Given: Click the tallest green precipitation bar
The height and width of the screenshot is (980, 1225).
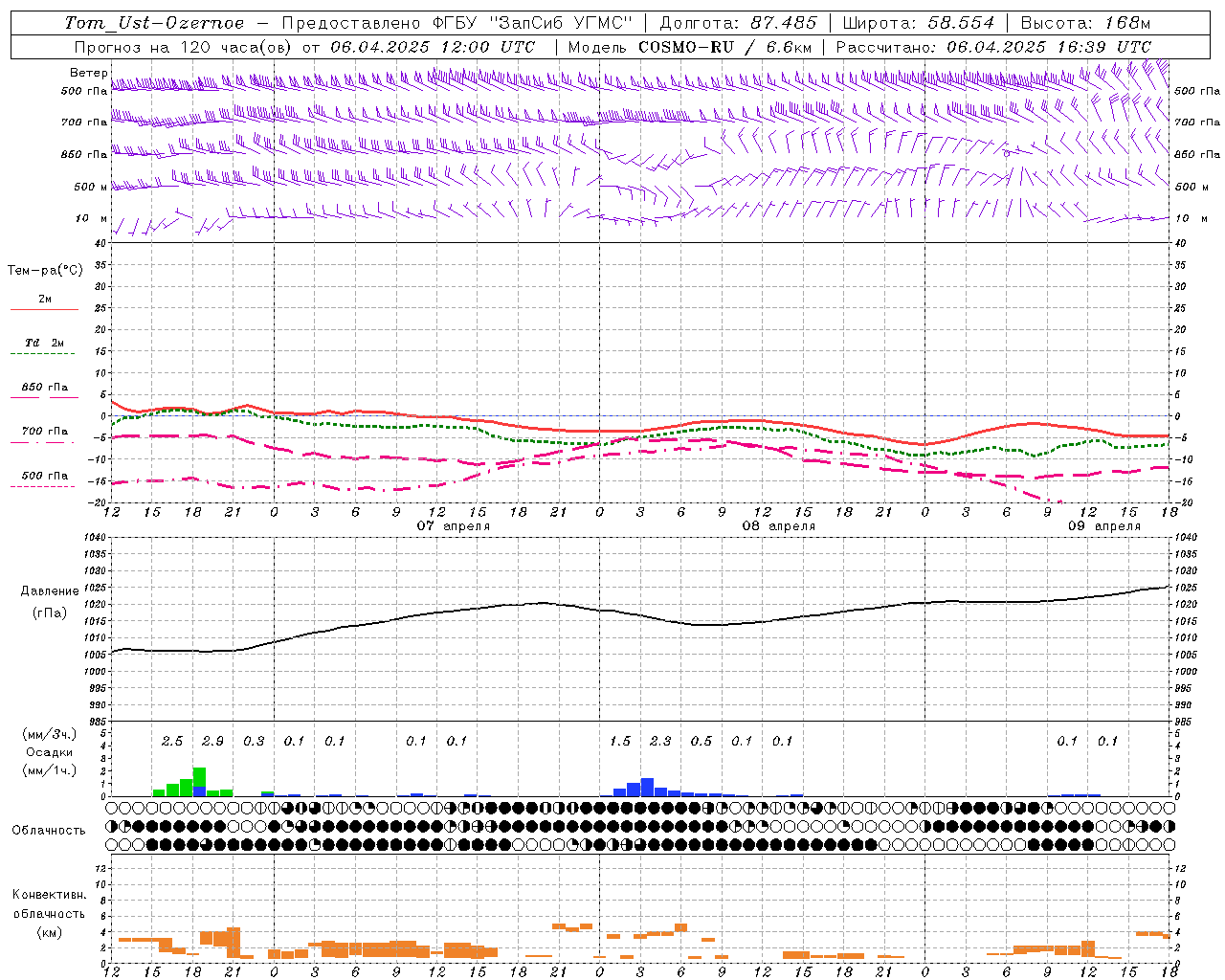Looking at the screenshot, I should coord(199,777).
